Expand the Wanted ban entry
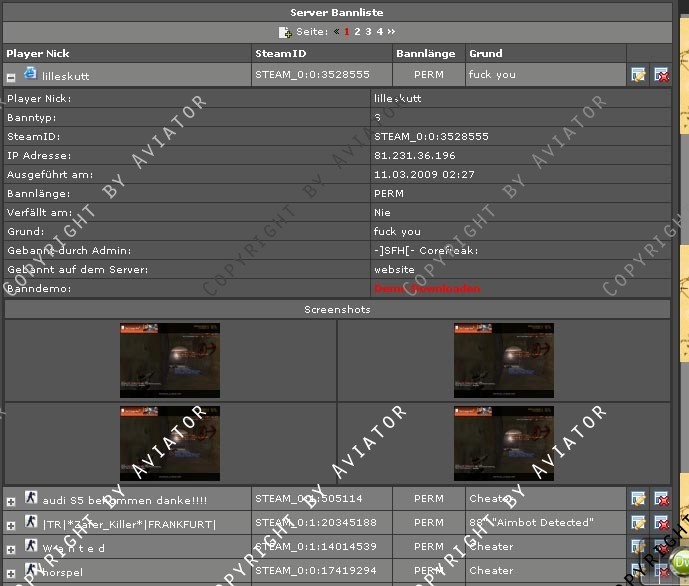 click(11, 549)
